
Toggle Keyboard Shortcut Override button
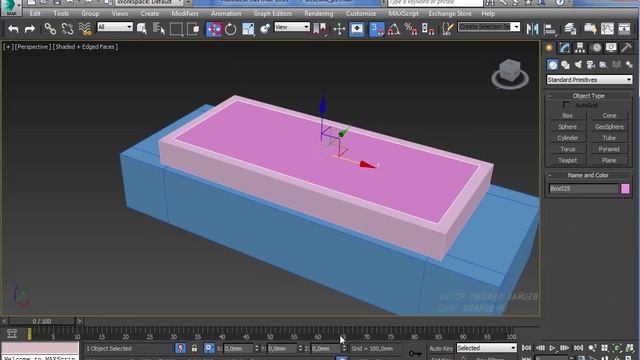357,29
